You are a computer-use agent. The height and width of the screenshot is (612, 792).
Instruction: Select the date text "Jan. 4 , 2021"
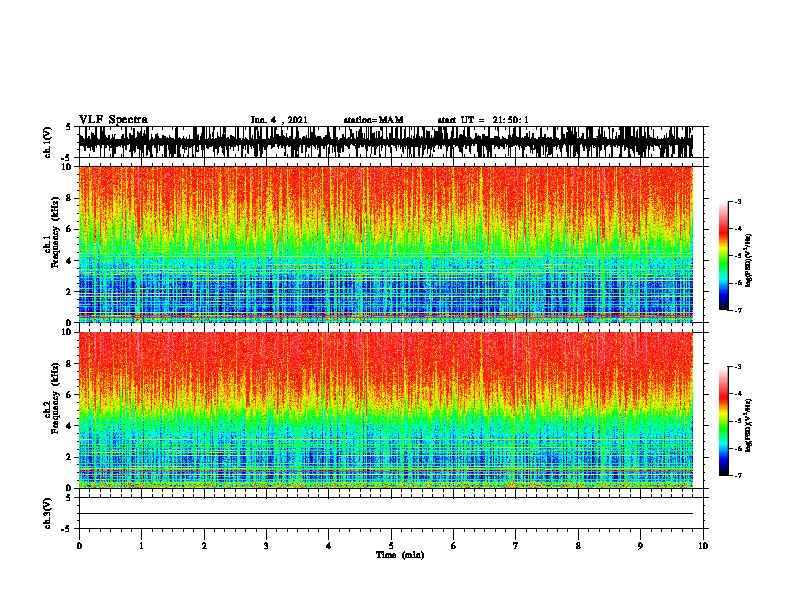coord(279,120)
